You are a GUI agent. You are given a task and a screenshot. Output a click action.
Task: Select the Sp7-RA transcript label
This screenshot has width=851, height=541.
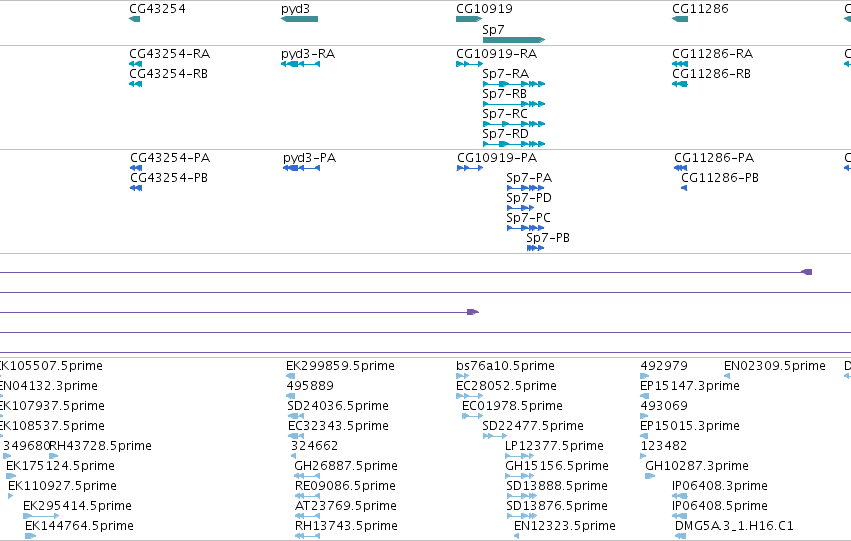(x=505, y=74)
